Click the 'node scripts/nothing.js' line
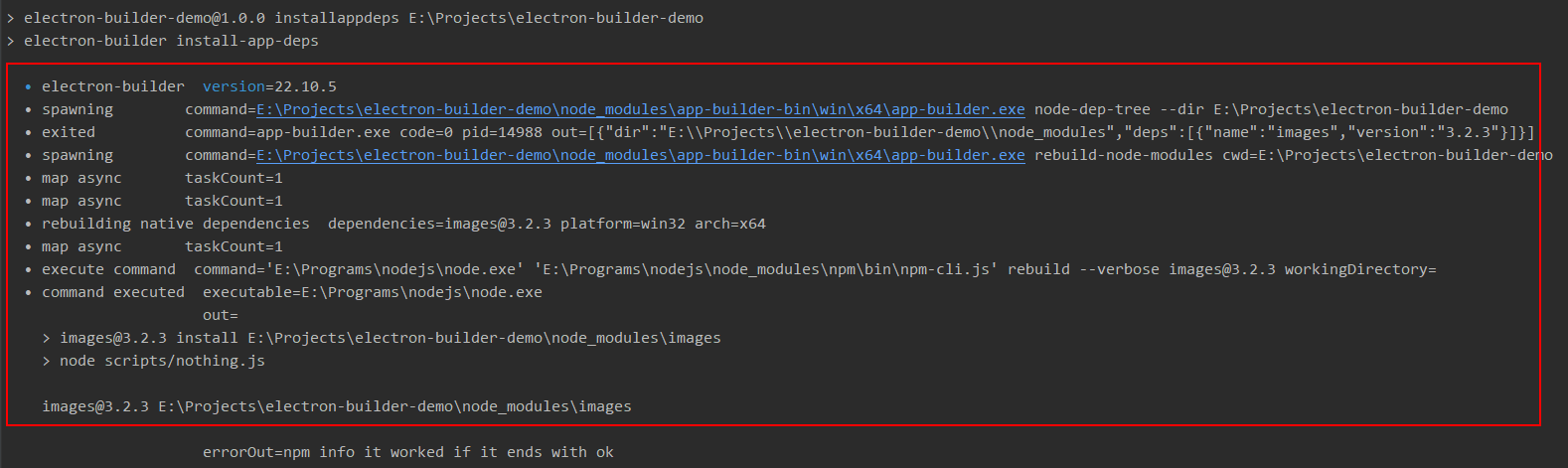This screenshot has width=1568, height=468. coord(162,361)
